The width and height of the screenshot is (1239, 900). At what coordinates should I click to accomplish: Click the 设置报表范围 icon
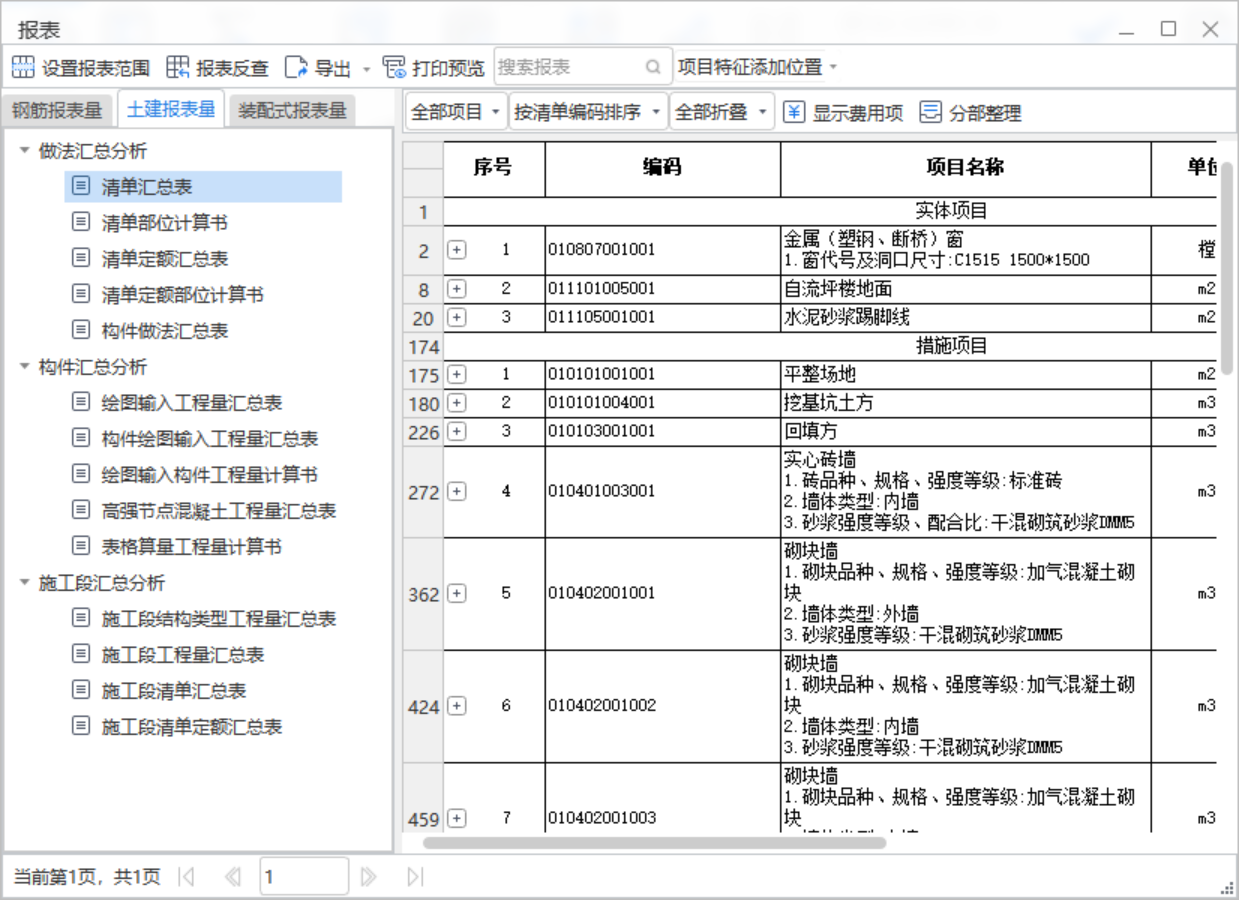coord(22,67)
